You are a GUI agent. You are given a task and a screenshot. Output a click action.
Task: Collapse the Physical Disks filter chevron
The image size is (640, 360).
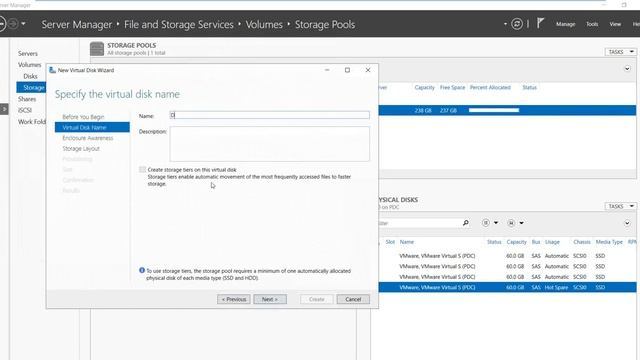[627, 223]
